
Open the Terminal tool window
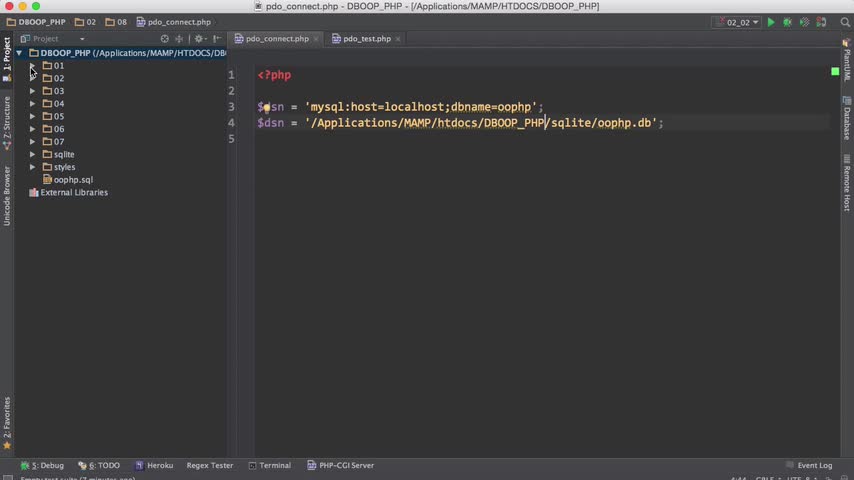point(270,465)
